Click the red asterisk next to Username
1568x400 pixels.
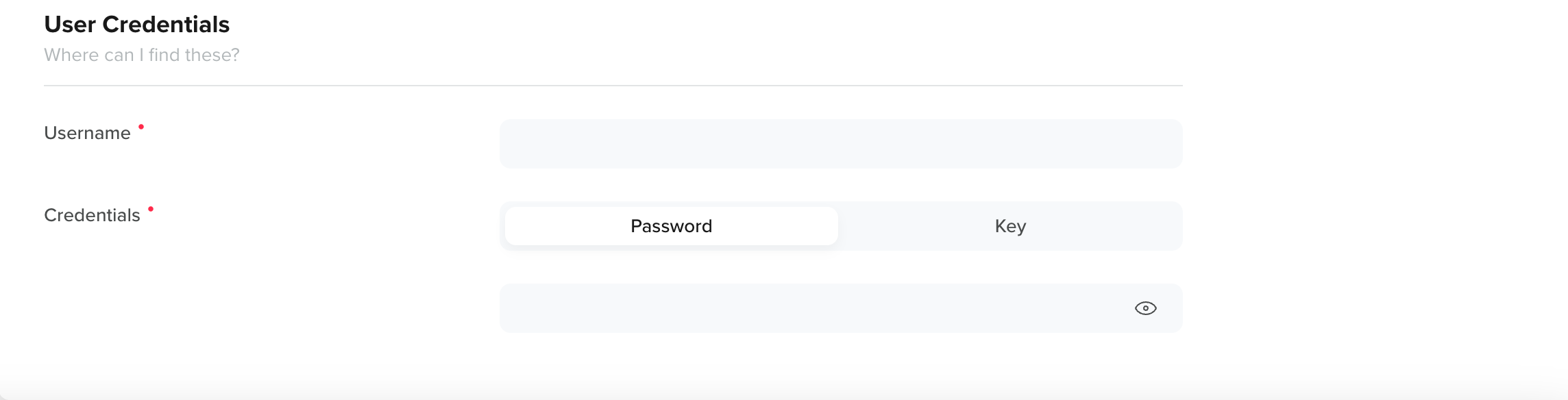click(x=142, y=126)
